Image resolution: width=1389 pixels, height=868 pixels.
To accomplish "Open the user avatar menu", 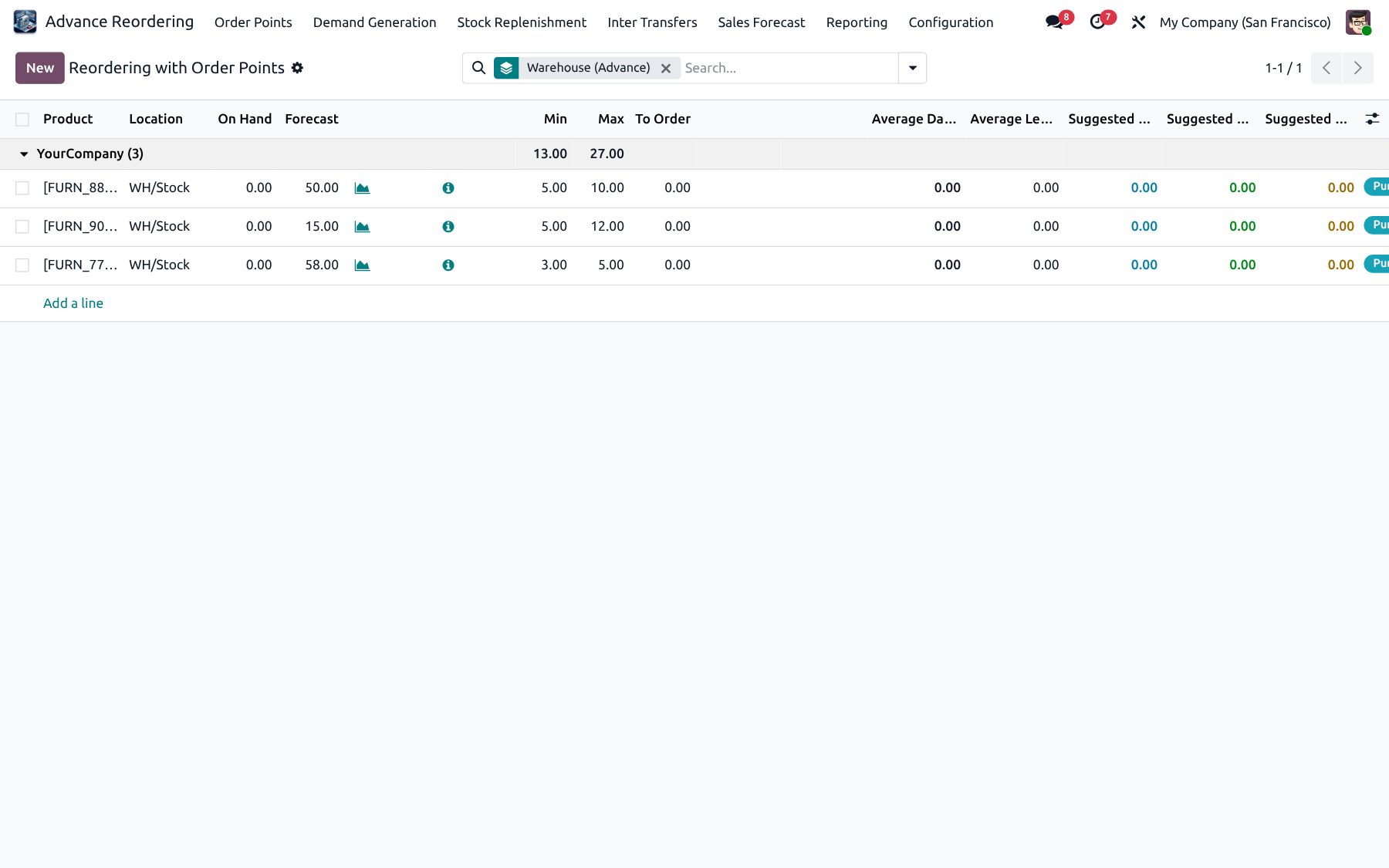I will coord(1357,22).
